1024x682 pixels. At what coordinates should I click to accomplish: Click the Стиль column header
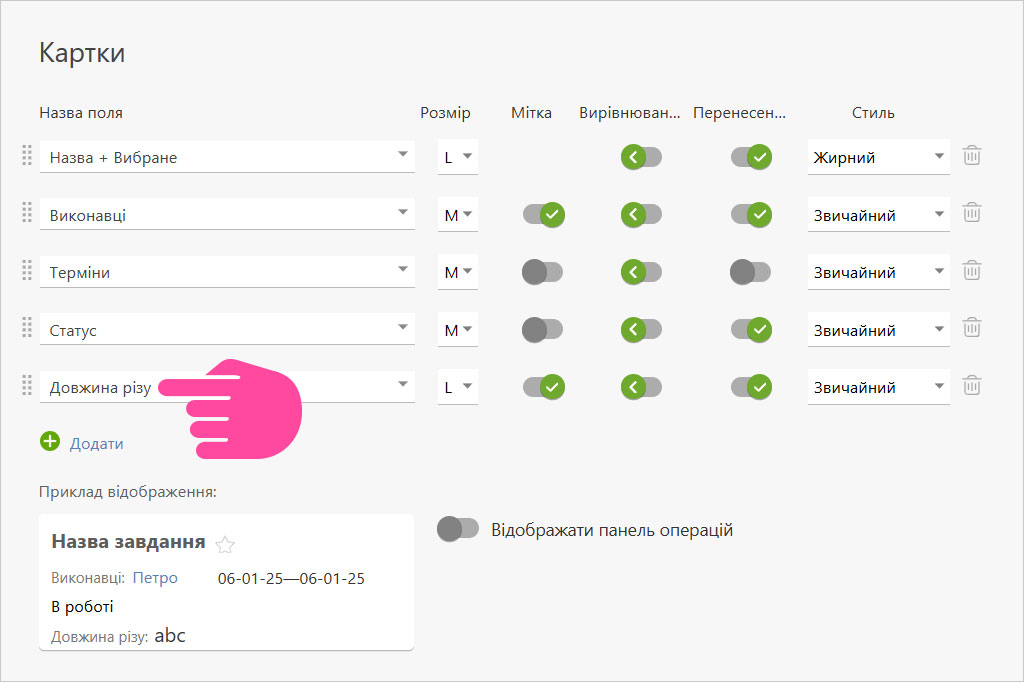tap(872, 113)
